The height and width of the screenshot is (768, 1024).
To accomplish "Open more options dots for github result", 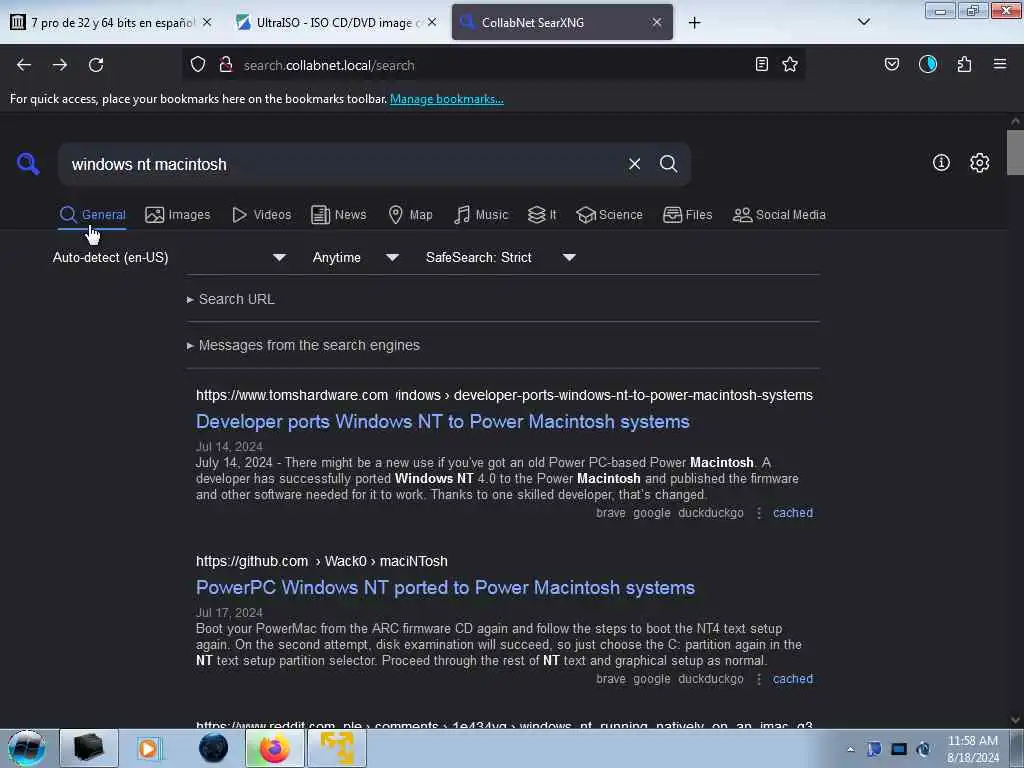I will (x=759, y=679).
